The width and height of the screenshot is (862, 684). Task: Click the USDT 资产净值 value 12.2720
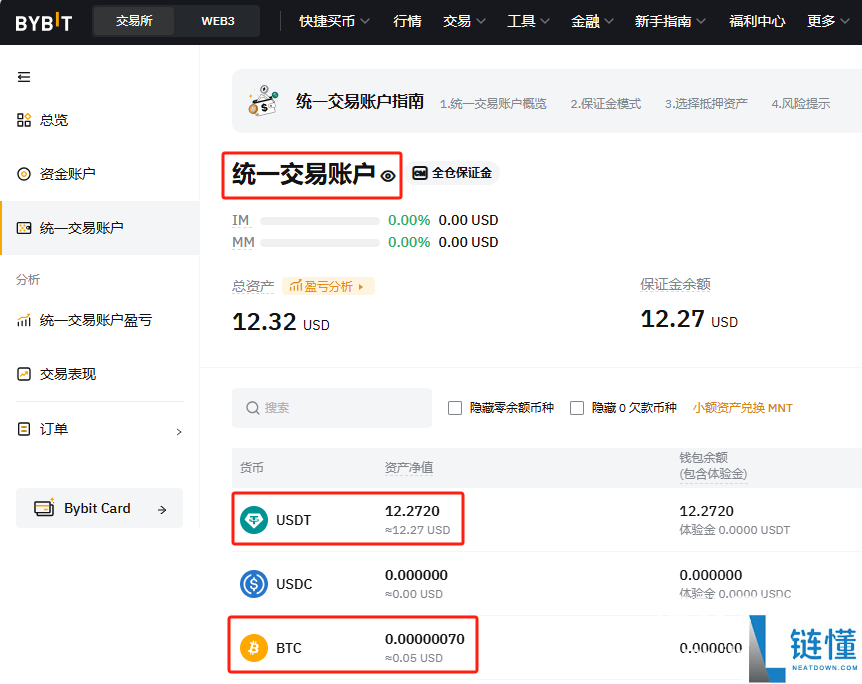point(412,511)
